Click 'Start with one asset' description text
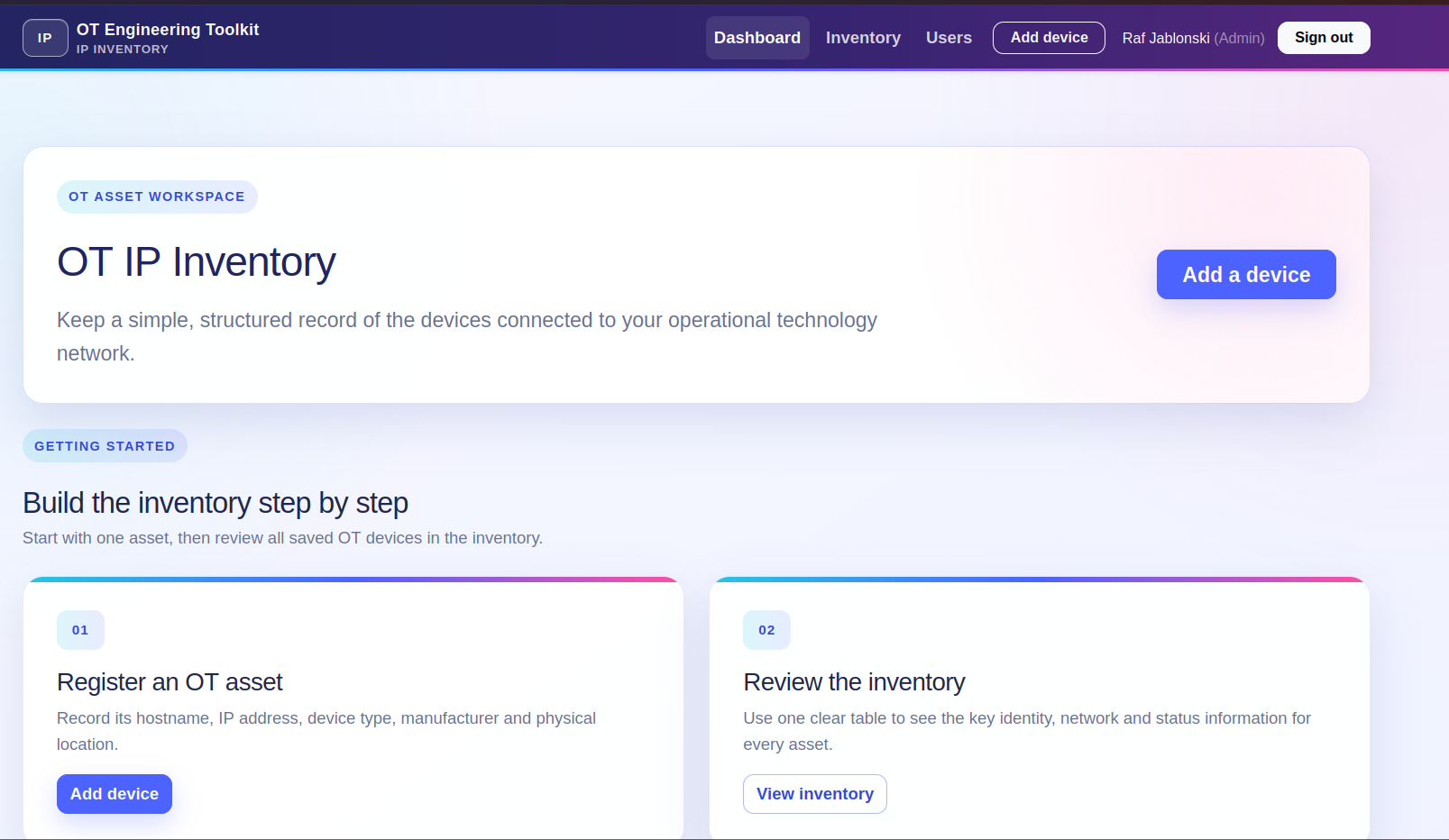This screenshot has height=840, width=1449. (282, 538)
